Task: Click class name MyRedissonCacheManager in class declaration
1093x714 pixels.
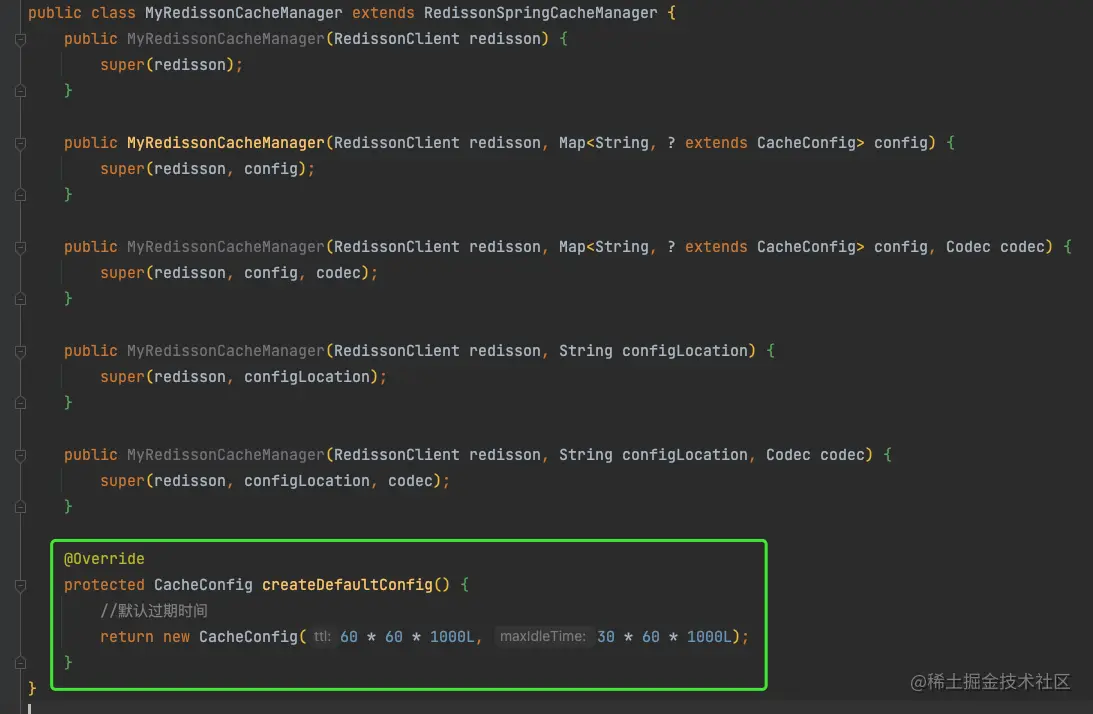Action: 243,13
